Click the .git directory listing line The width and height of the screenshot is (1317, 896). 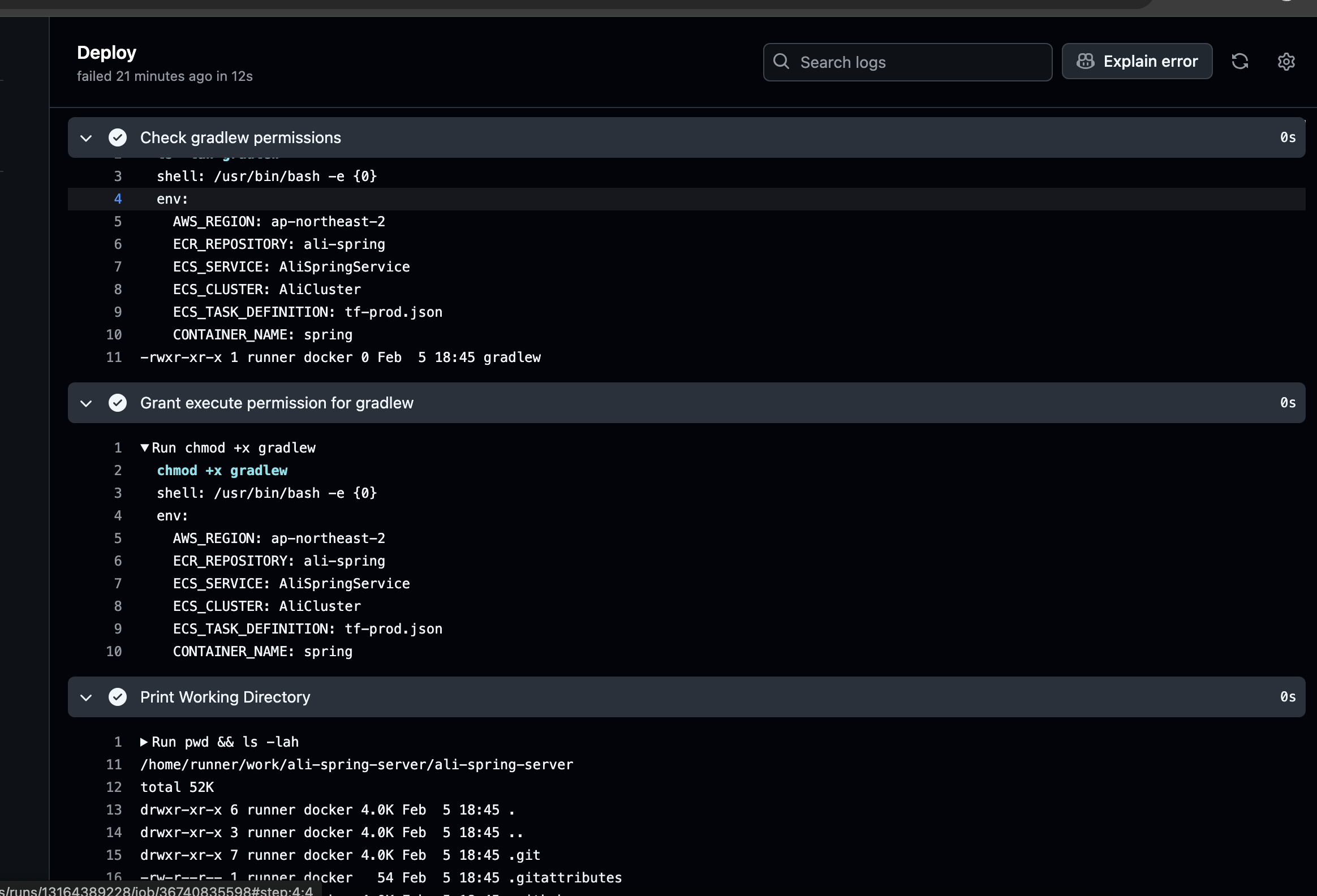(x=340, y=855)
